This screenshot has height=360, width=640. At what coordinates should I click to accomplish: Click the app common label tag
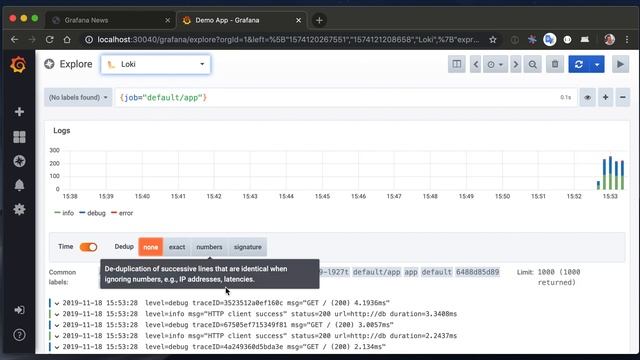tap(411, 272)
